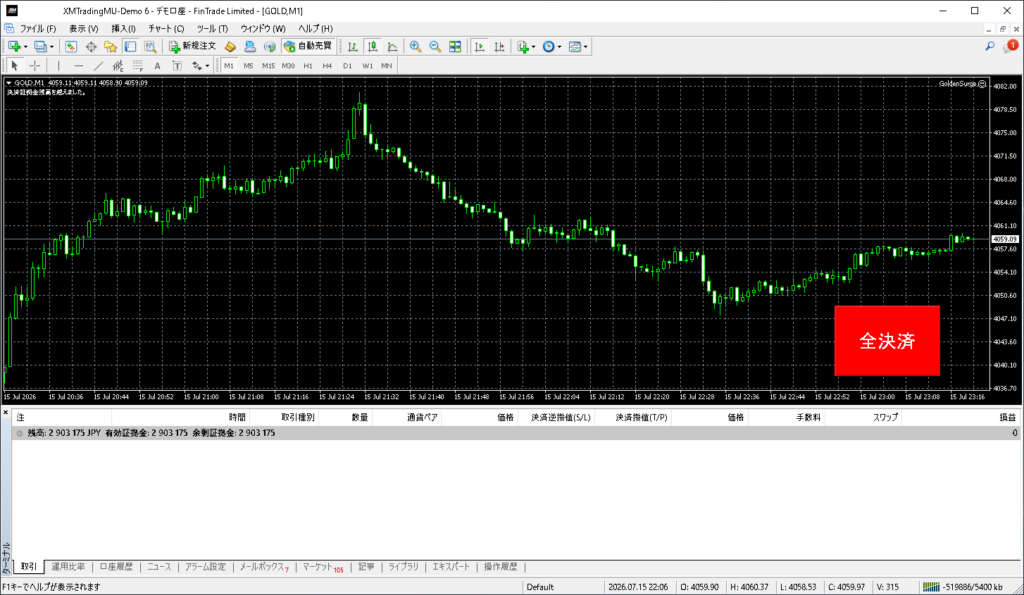This screenshot has width=1024, height=595.
Task: Switch chart to bar chart style
Action: [353, 46]
